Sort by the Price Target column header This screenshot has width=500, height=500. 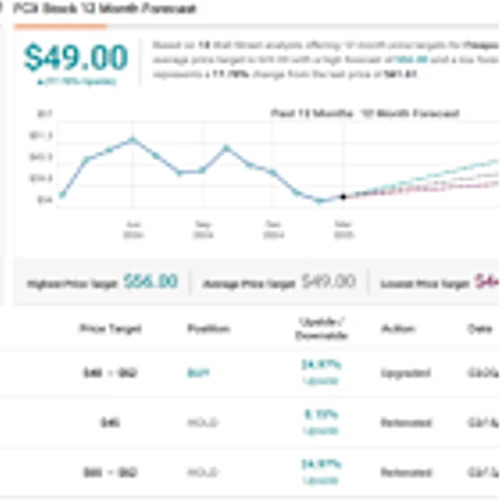(110, 329)
